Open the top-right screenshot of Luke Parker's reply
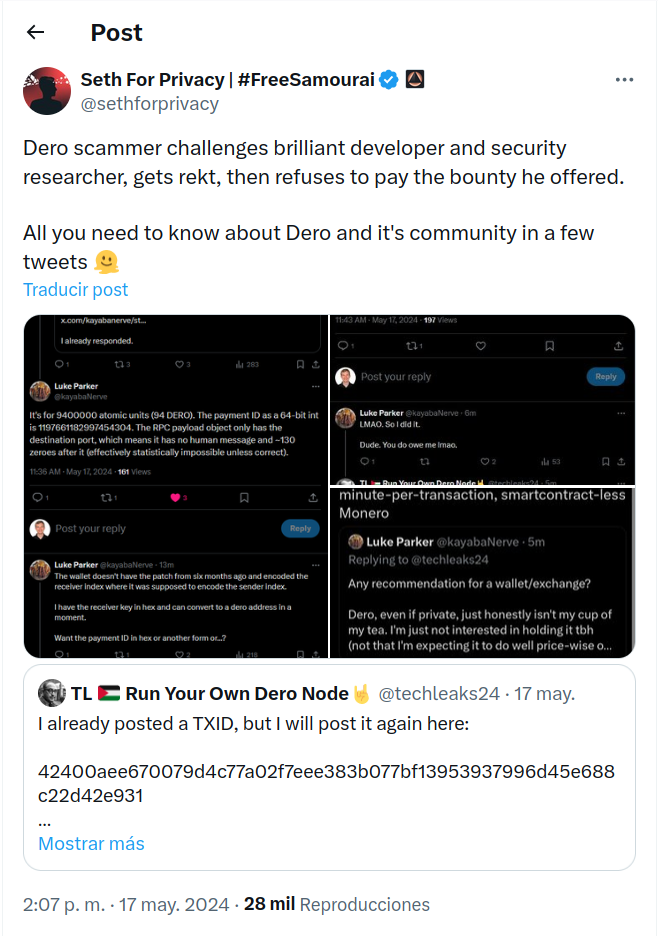The height and width of the screenshot is (936, 658). point(482,398)
